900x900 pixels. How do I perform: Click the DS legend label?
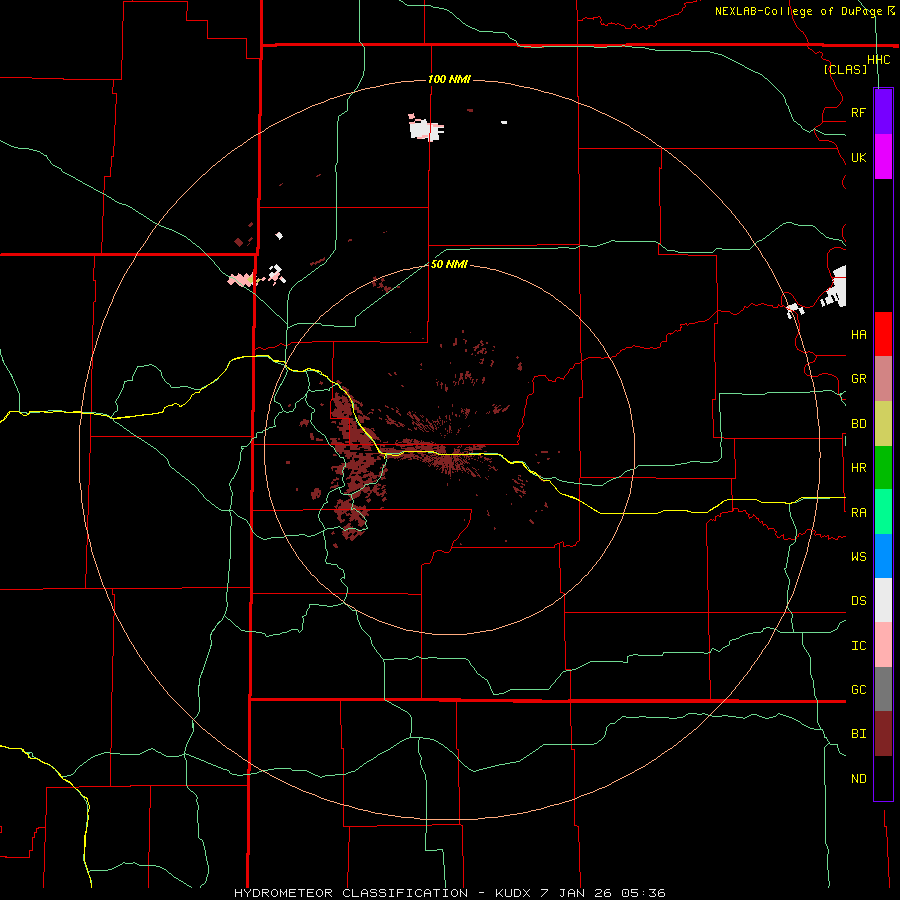click(x=859, y=600)
